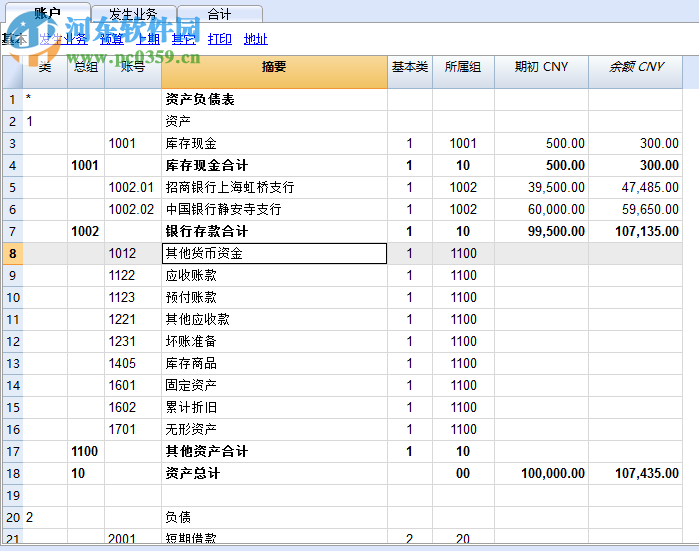Select the 坏账准备 cell
This screenshot has width=699, height=551.
[274, 341]
